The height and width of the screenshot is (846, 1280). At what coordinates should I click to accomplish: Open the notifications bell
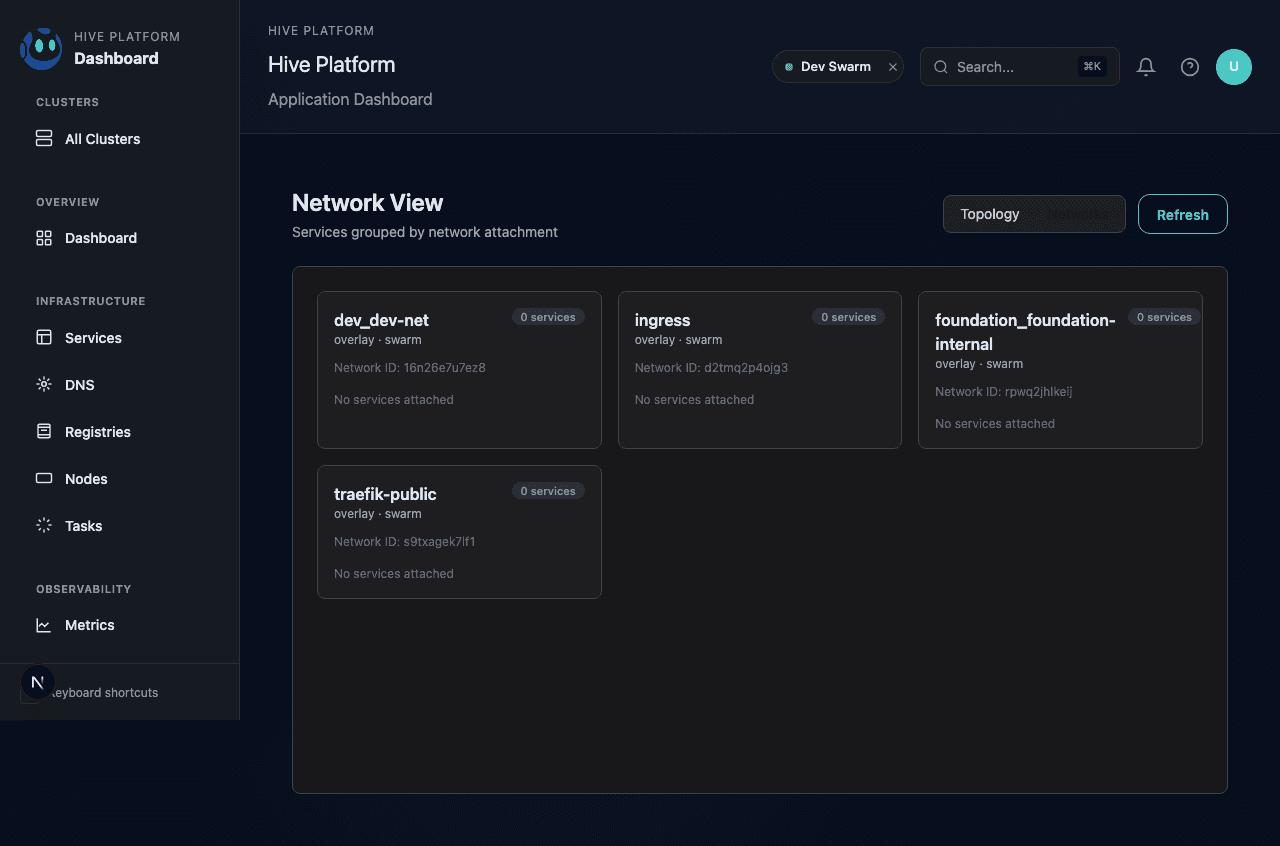tap(1146, 67)
